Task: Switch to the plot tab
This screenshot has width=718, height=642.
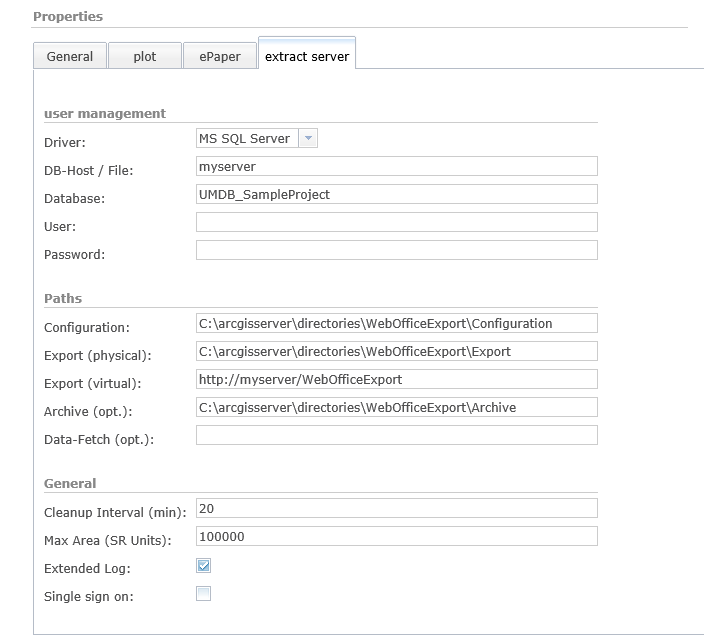Action: (145, 56)
